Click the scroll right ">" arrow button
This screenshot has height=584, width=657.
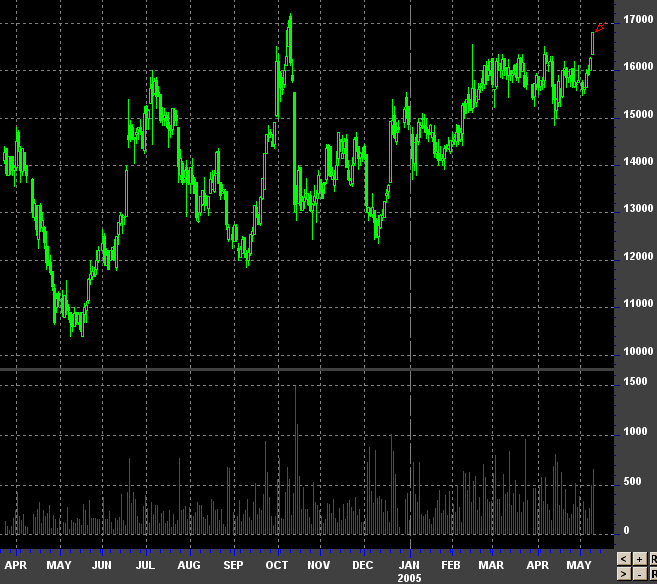pos(623,573)
